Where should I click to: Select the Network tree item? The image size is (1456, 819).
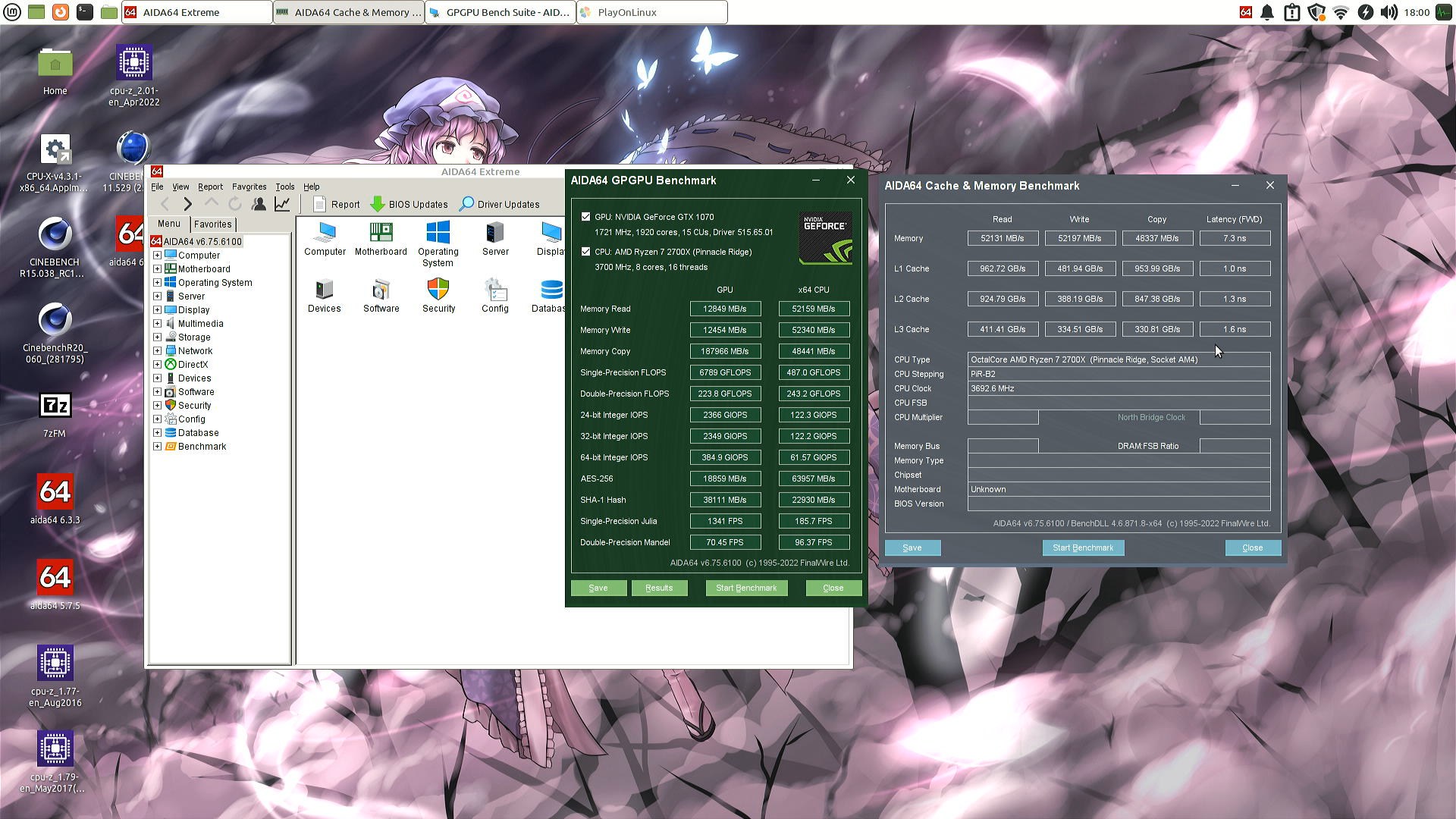click(195, 351)
